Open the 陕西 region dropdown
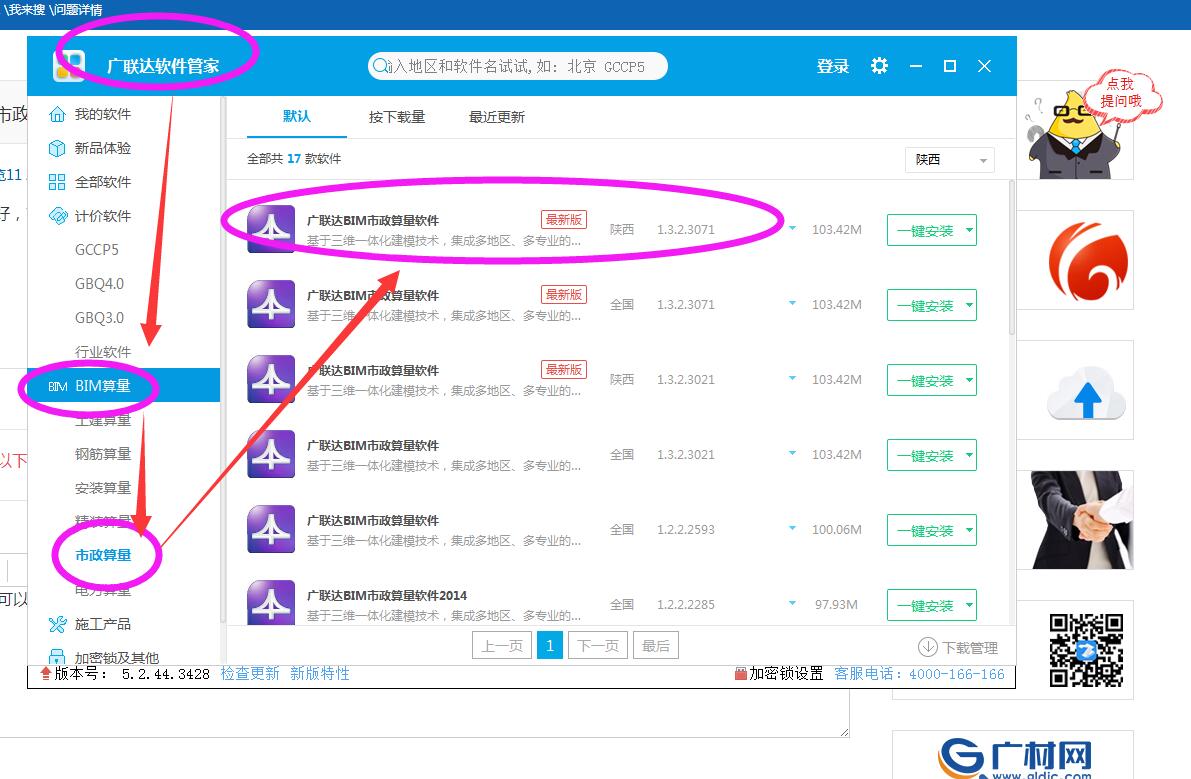The width and height of the screenshot is (1191, 779). pos(949,159)
